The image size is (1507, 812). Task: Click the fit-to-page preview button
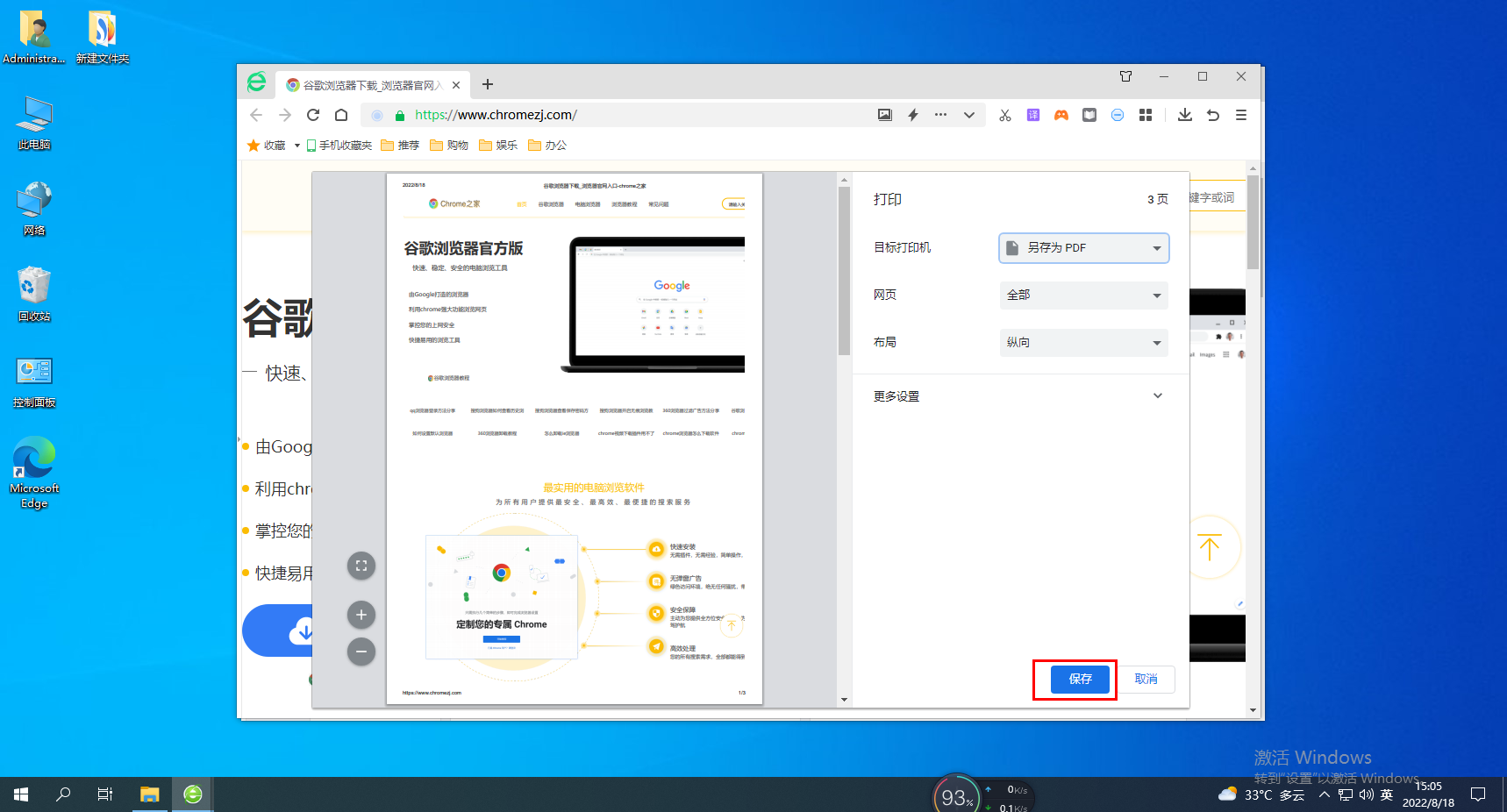click(x=361, y=566)
